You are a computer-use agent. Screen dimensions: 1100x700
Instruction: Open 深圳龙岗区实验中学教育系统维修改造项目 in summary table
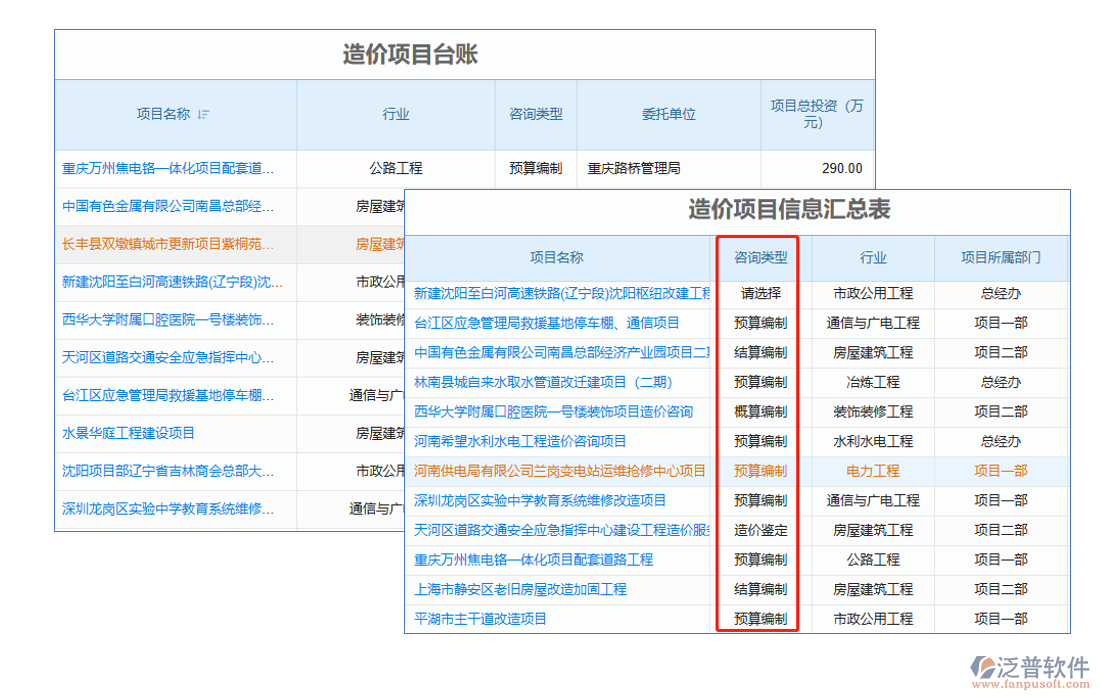pos(540,500)
